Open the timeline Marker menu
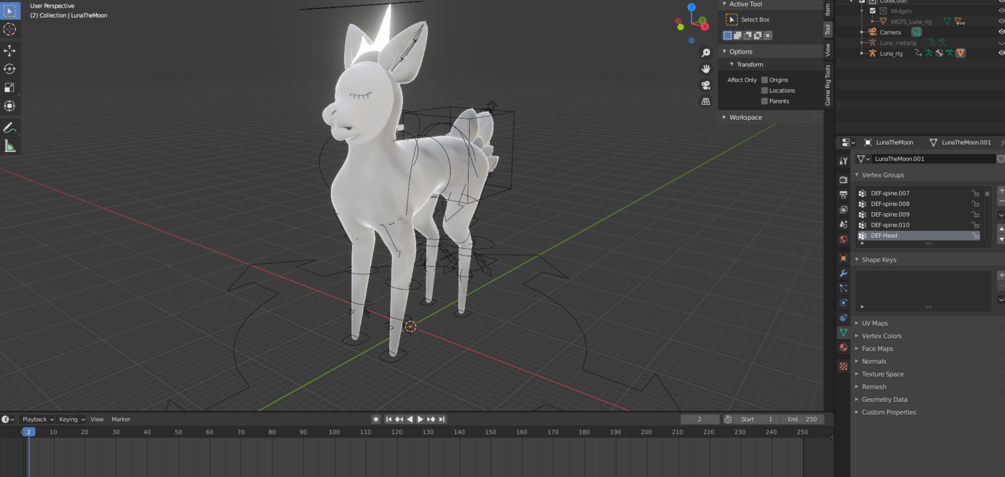Screen dimensions: 1005x477 (121, 419)
